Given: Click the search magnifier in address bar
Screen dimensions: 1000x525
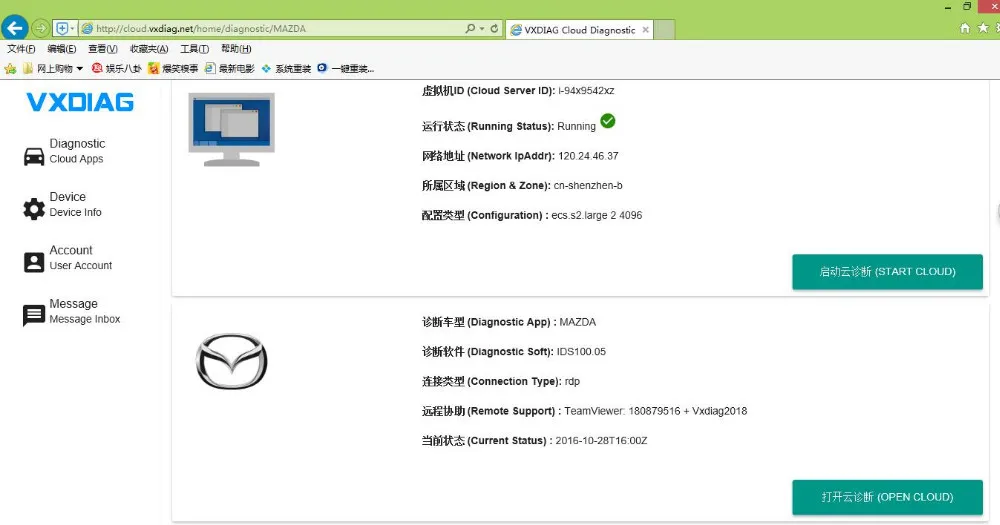Looking at the screenshot, I should [471, 29].
